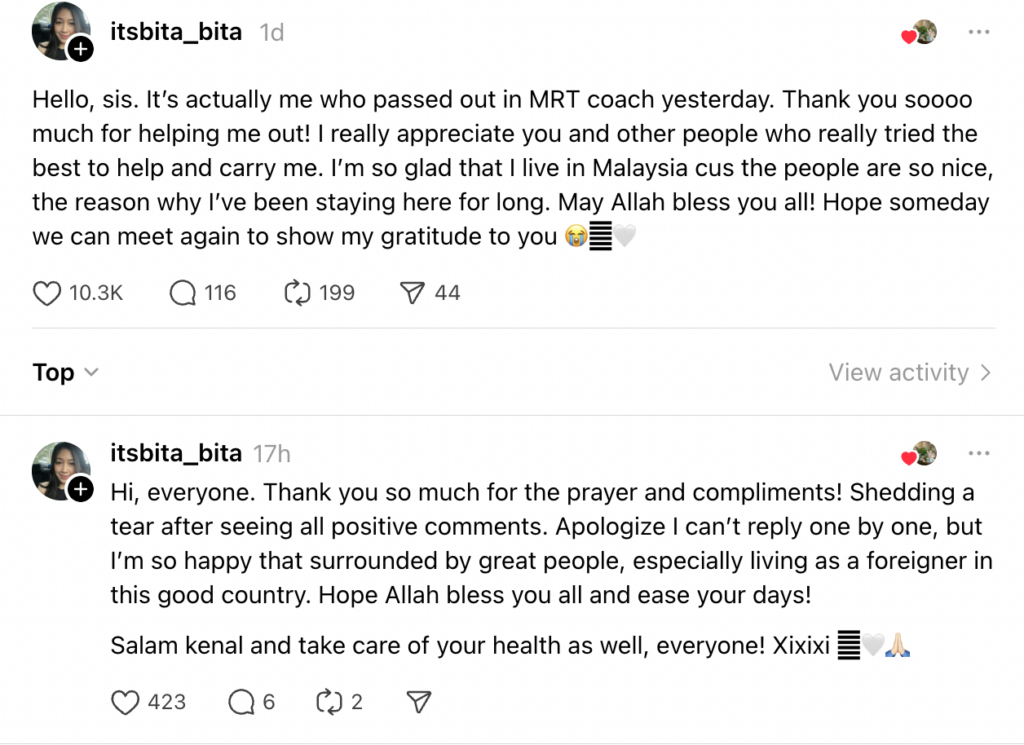Follow via plus badge on reply avatar
The width and height of the screenshot is (1024, 745).
[81, 489]
